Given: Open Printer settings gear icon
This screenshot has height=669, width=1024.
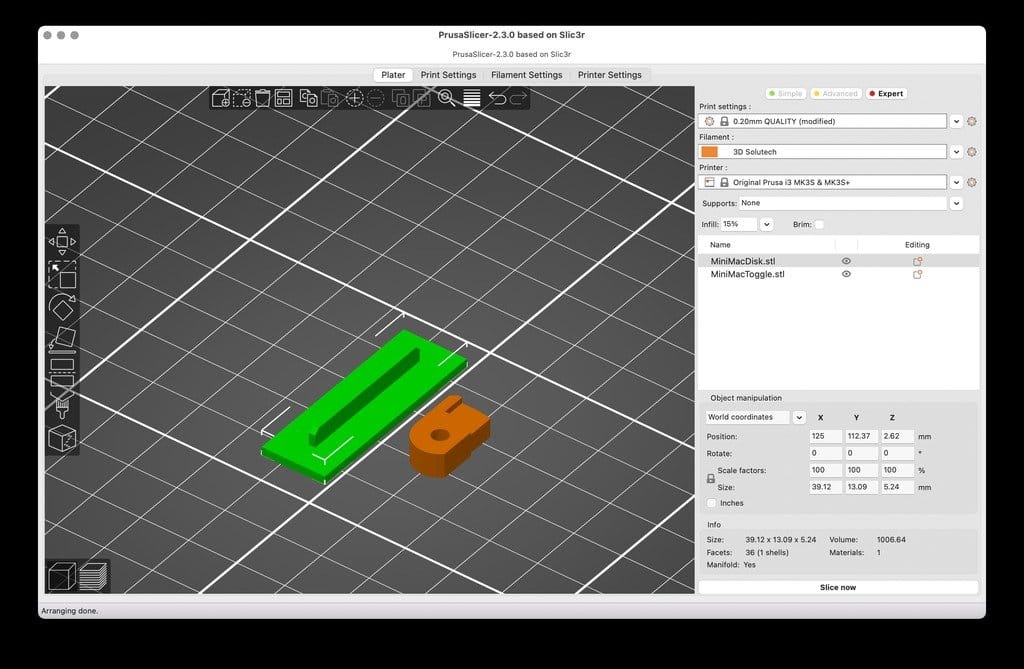Looking at the screenshot, I should (x=972, y=182).
